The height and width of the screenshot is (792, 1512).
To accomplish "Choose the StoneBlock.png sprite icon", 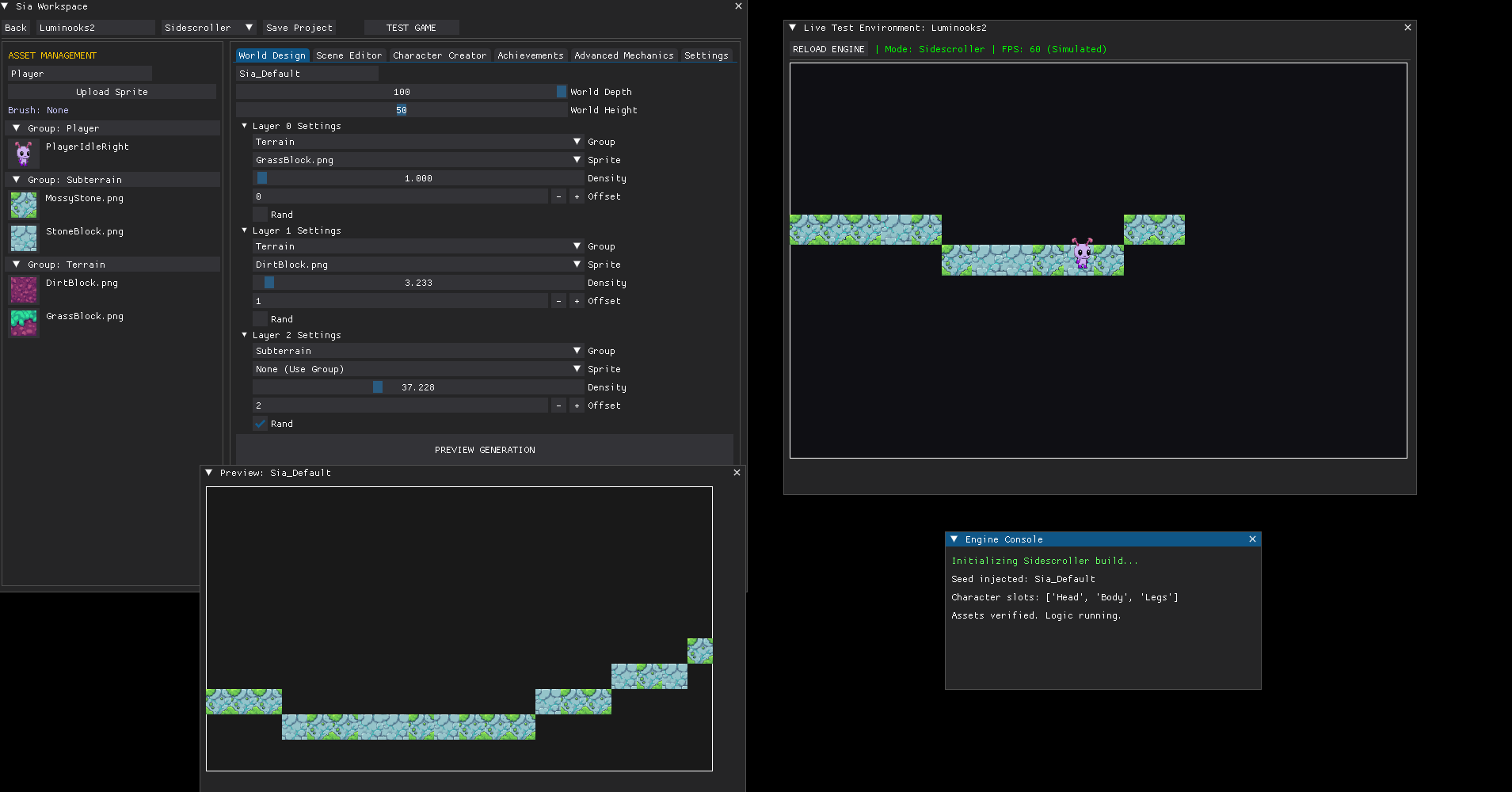I will click(x=24, y=238).
